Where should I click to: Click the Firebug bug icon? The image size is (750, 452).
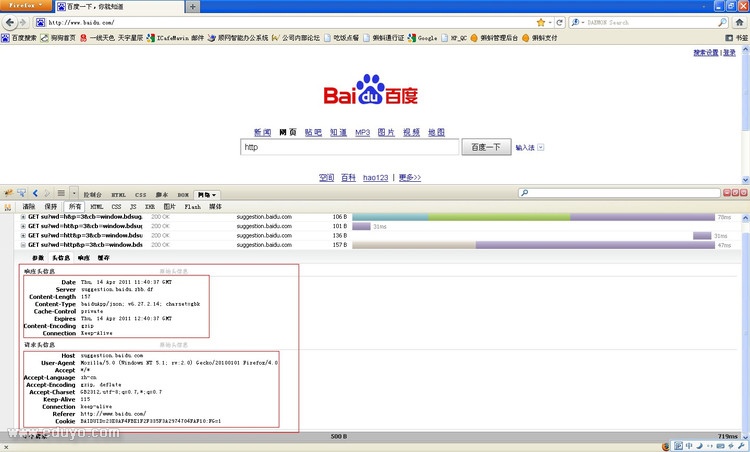(x=8, y=193)
